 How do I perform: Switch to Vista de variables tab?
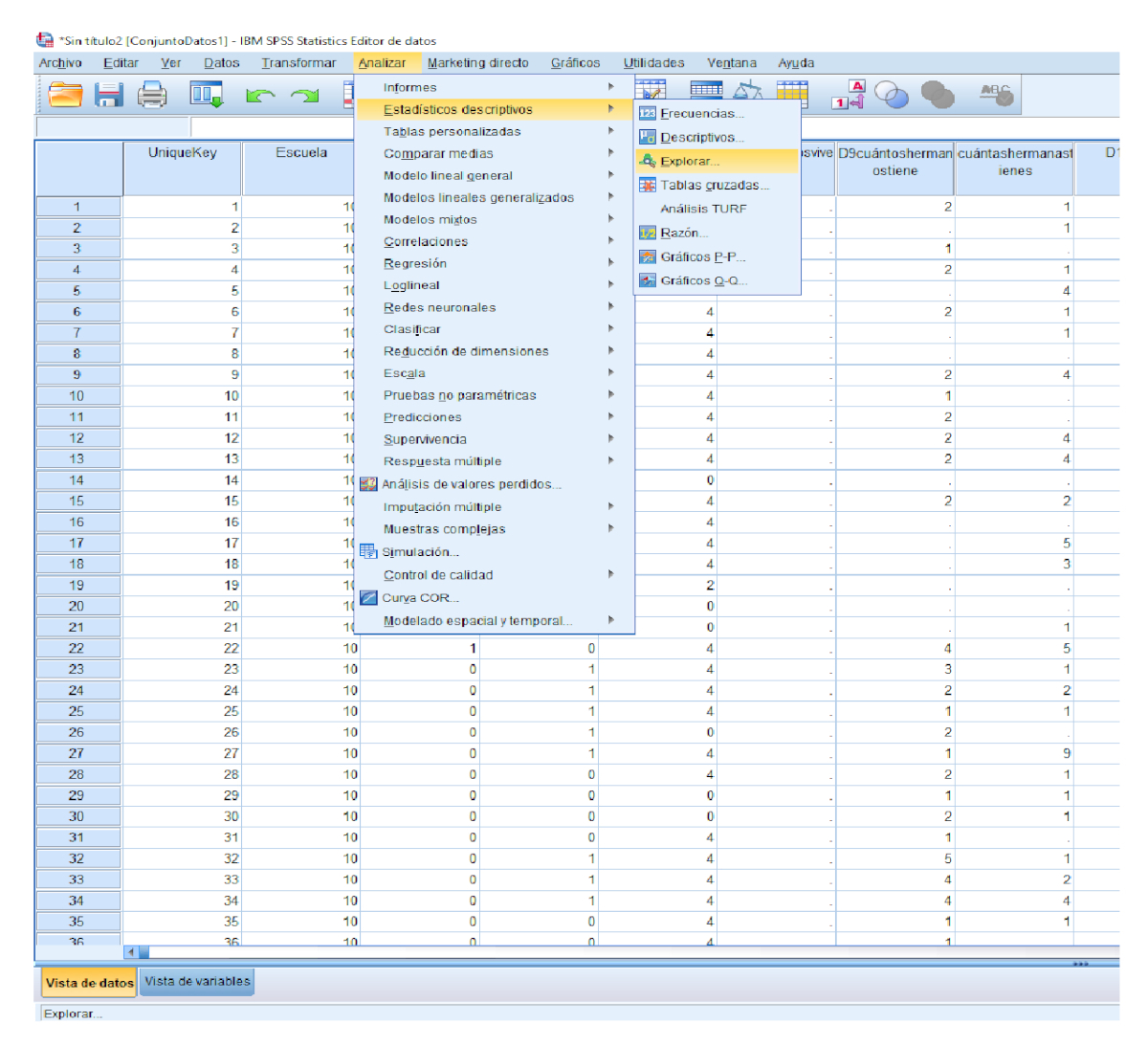197,981
